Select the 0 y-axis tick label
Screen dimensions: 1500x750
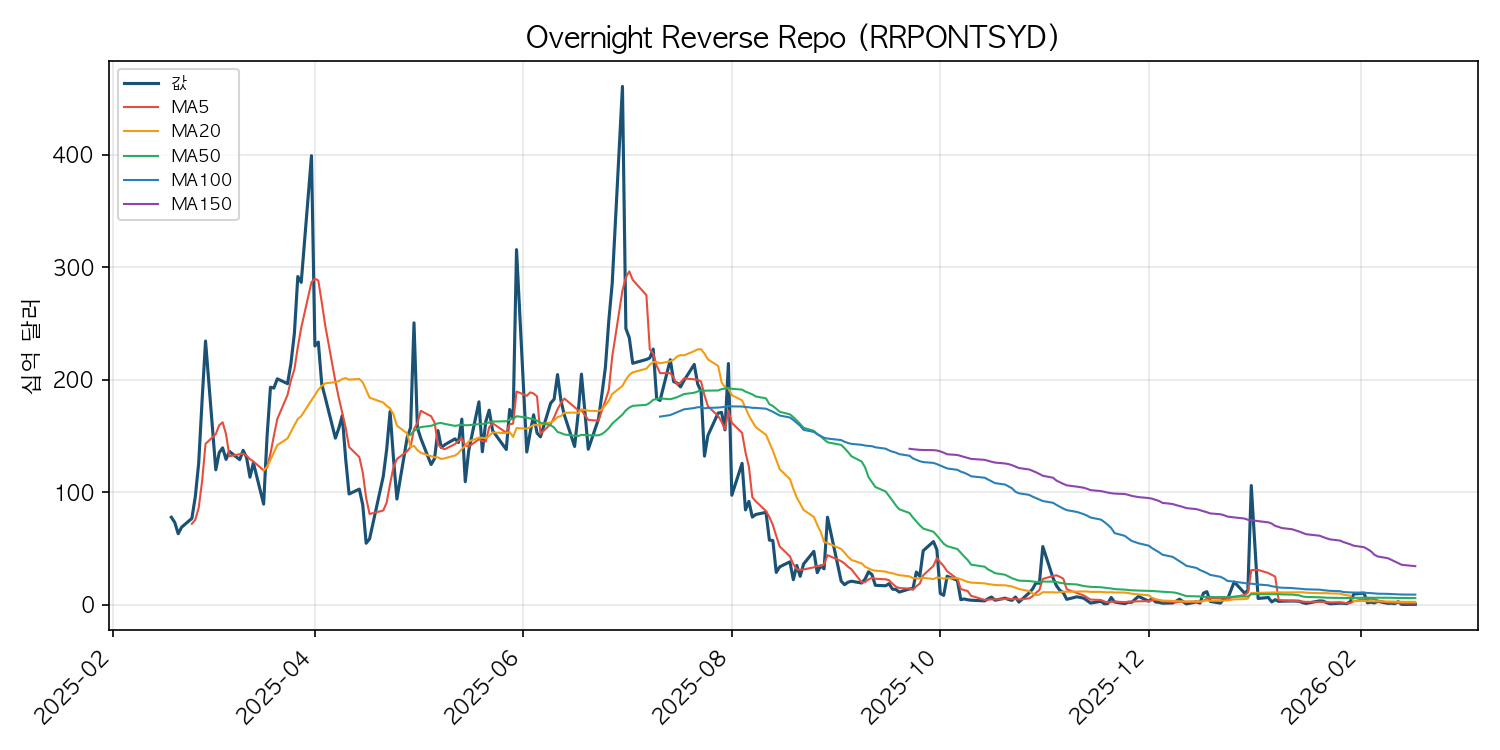click(89, 605)
